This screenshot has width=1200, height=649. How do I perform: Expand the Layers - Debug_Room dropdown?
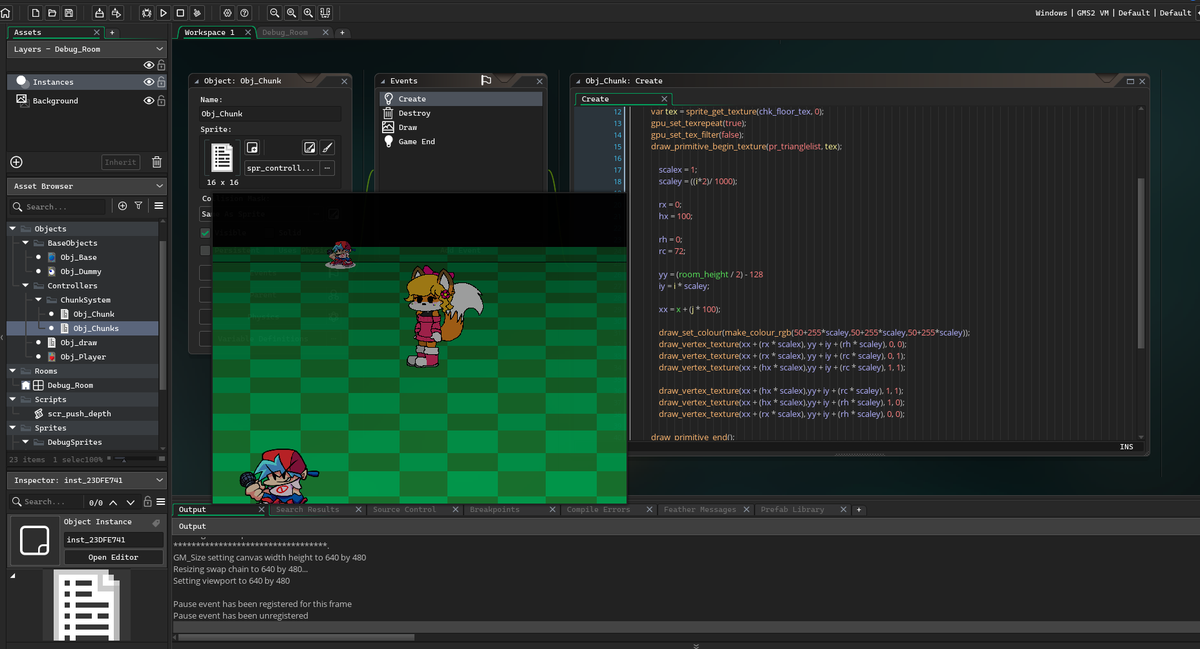coord(160,48)
